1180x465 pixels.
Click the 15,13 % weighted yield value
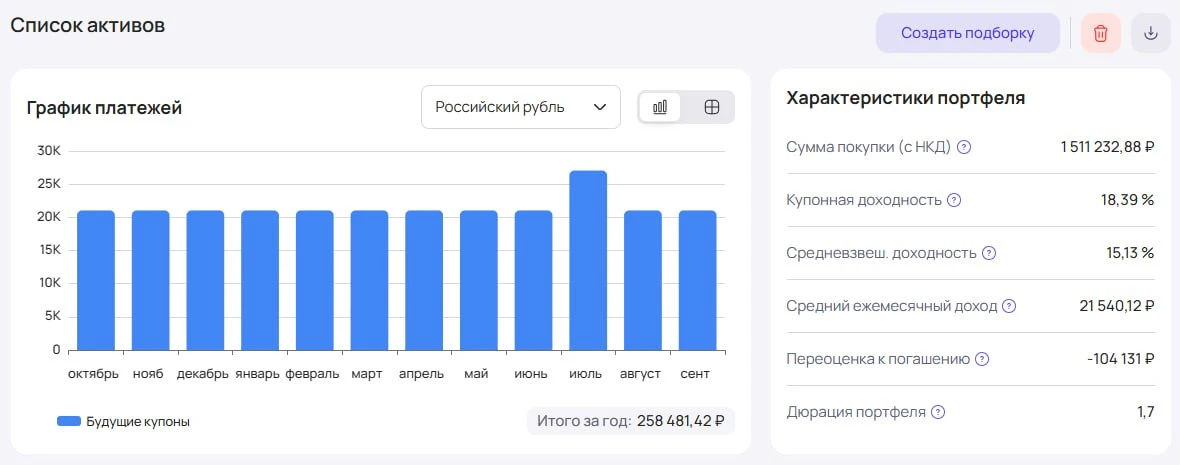1130,254
